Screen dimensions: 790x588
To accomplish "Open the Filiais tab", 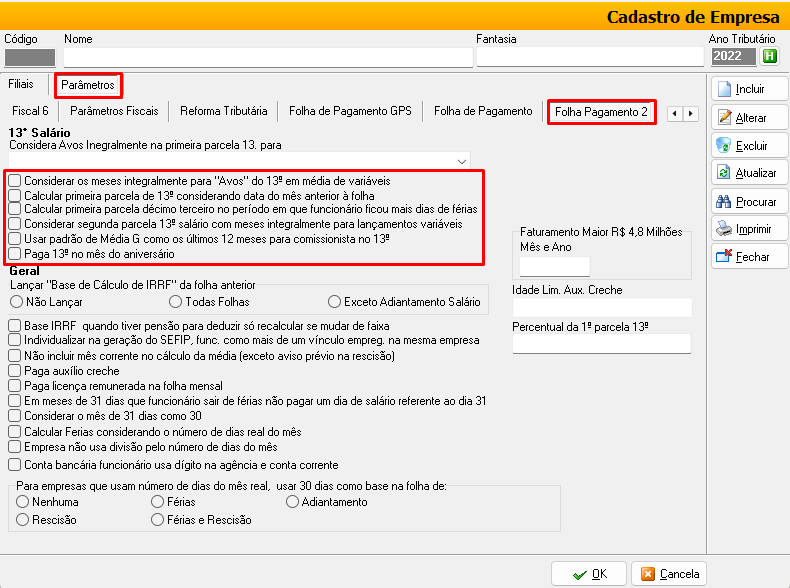I will [21, 85].
